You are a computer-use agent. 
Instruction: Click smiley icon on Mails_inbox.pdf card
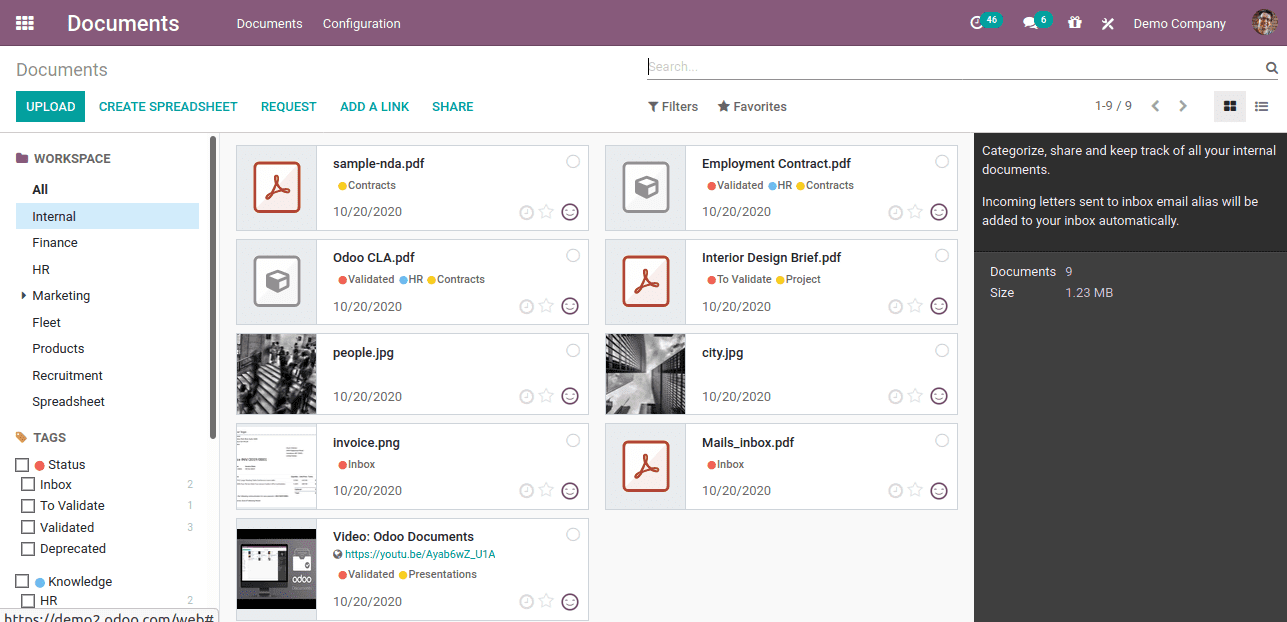[x=939, y=491]
